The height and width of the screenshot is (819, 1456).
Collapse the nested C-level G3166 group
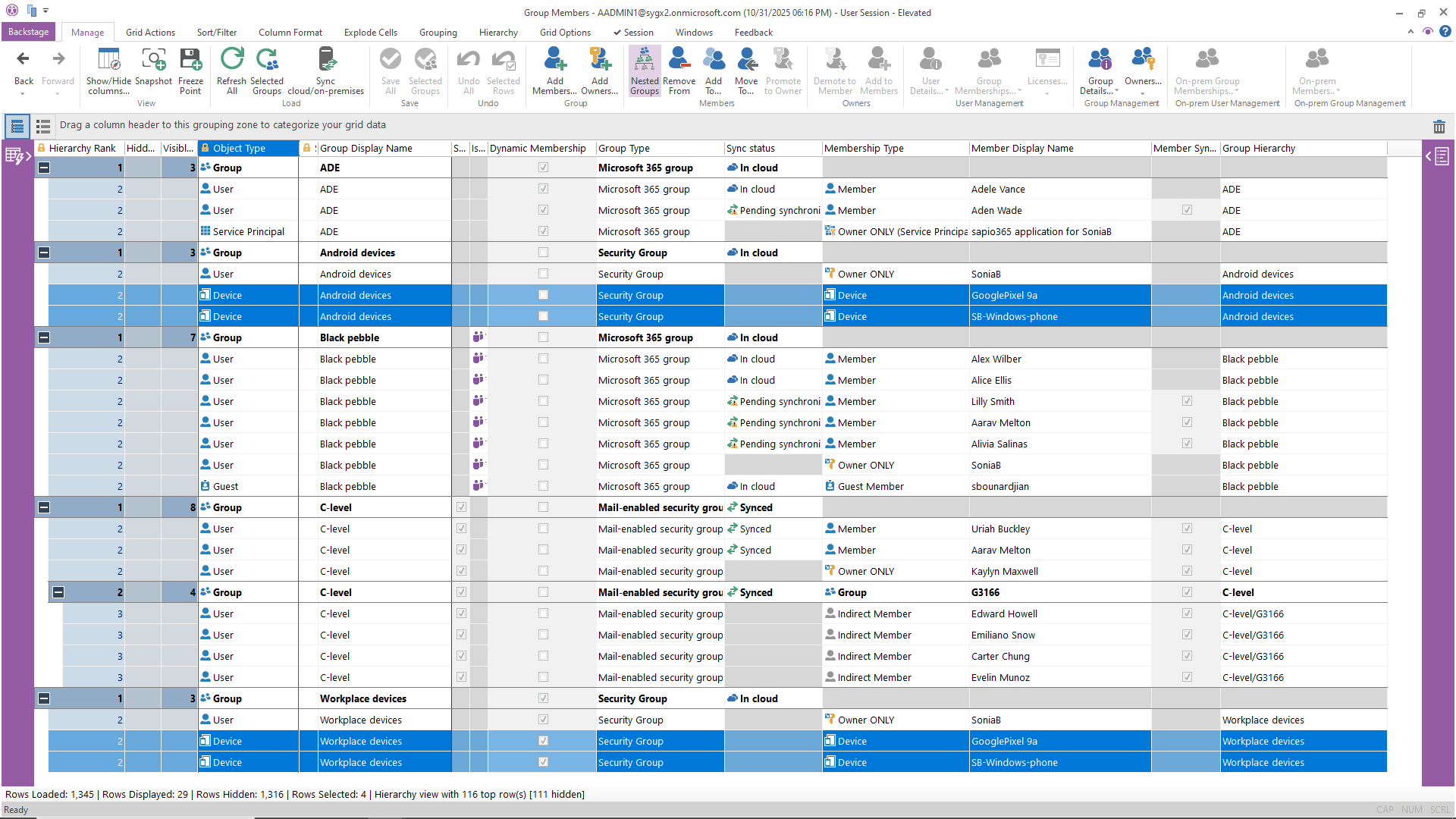coord(58,592)
